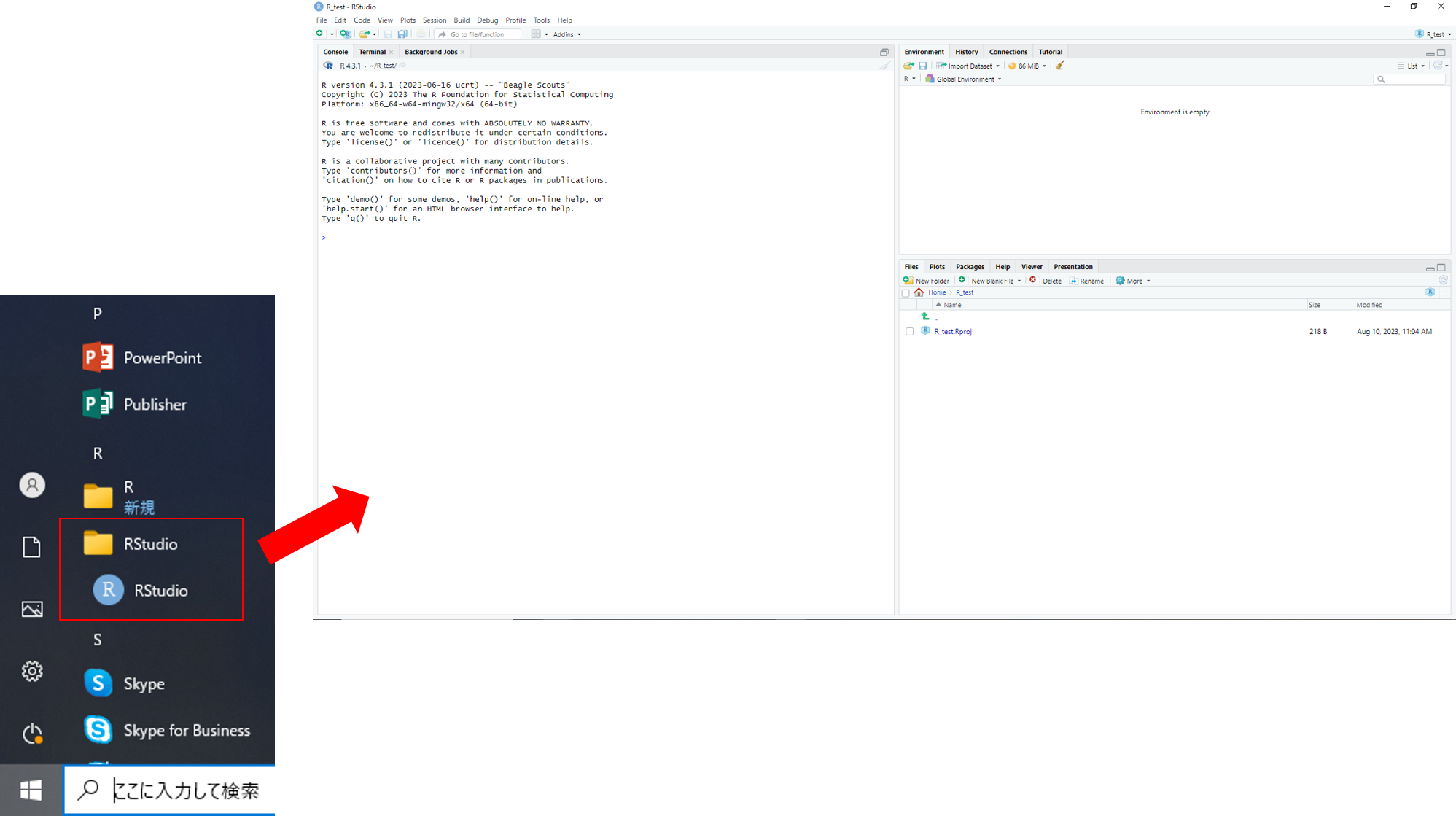
Task: Clear environment objects using the broom icon
Action: (x=1060, y=66)
